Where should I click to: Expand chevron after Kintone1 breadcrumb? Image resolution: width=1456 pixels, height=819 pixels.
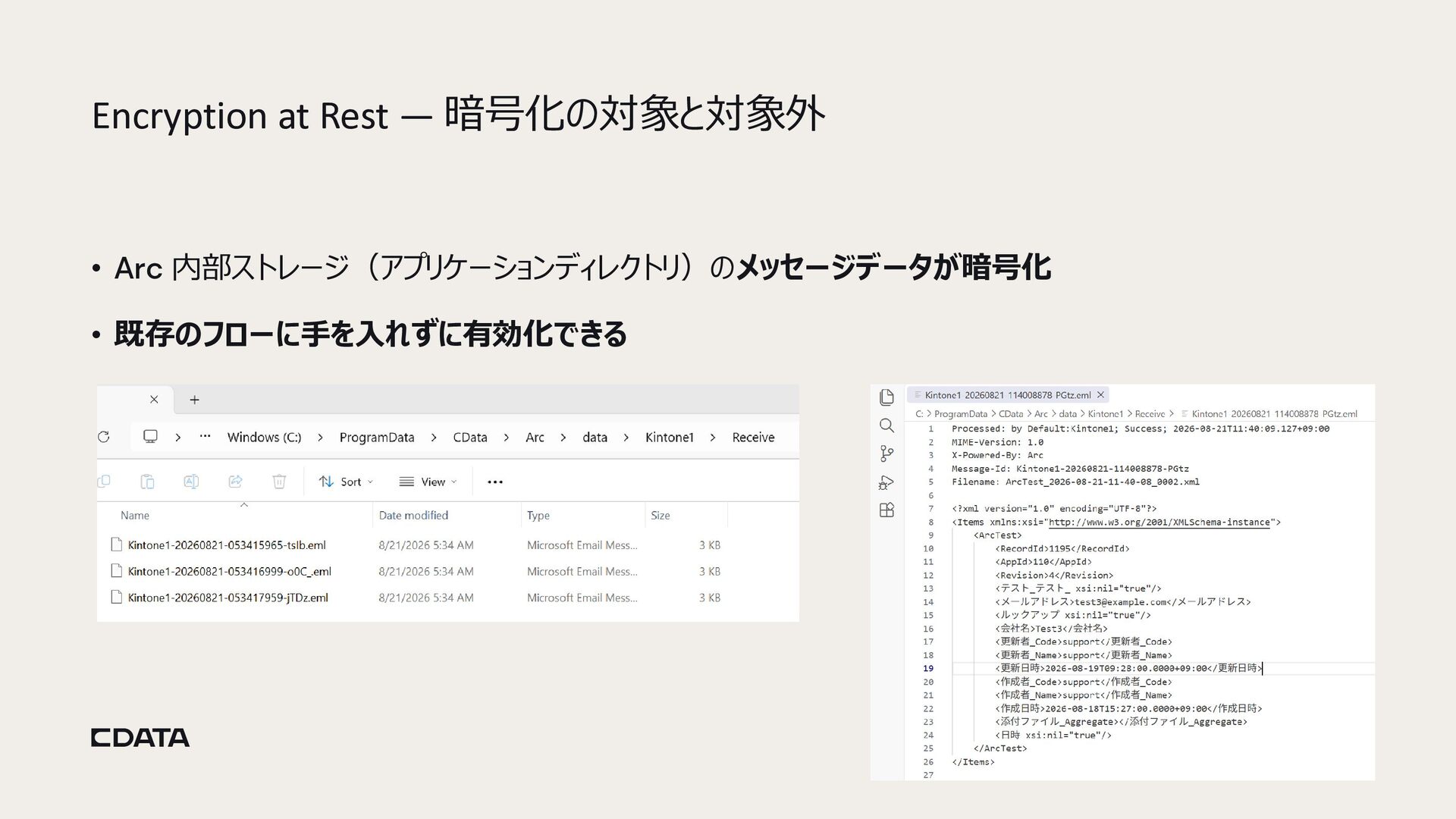[x=713, y=438]
